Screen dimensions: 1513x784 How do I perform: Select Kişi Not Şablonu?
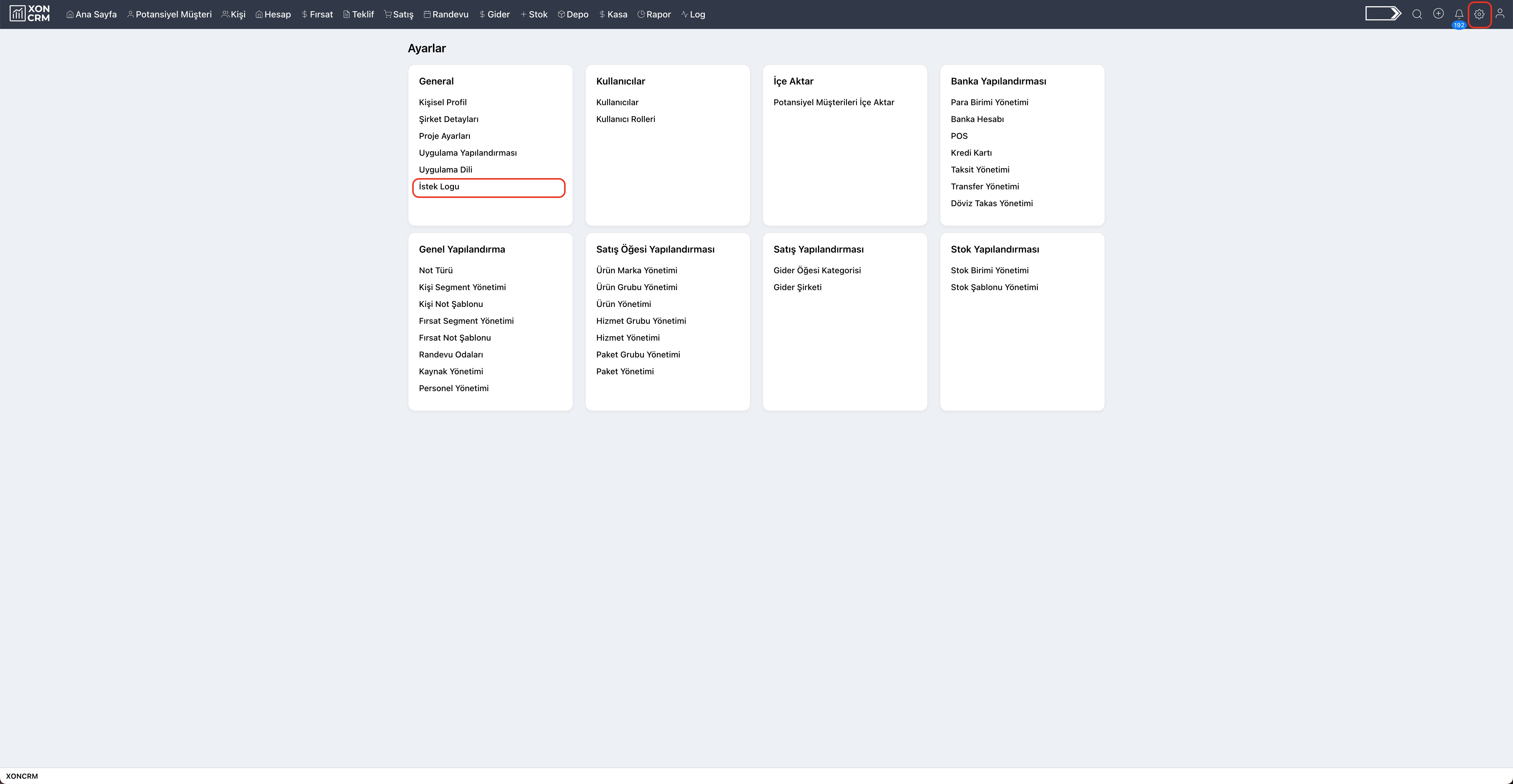pos(450,304)
